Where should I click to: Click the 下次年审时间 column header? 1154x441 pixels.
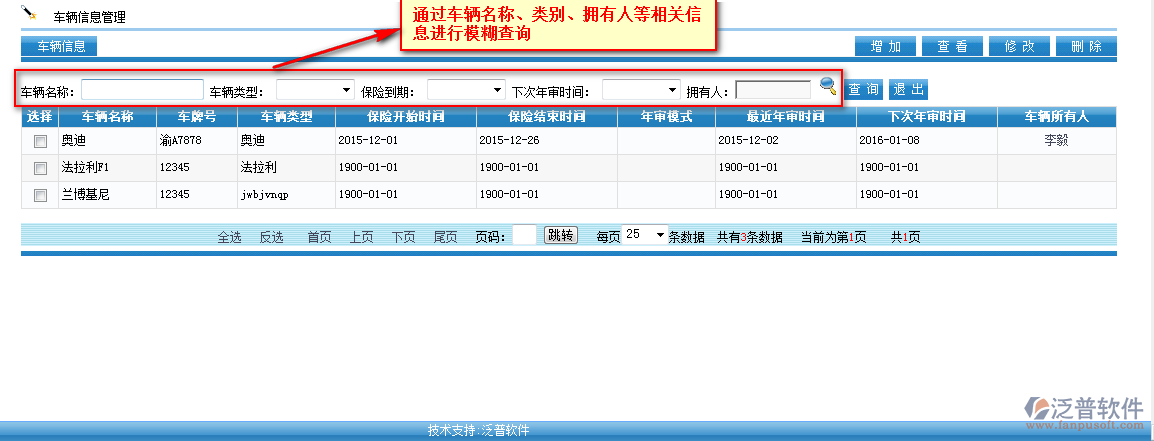click(927, 117)
